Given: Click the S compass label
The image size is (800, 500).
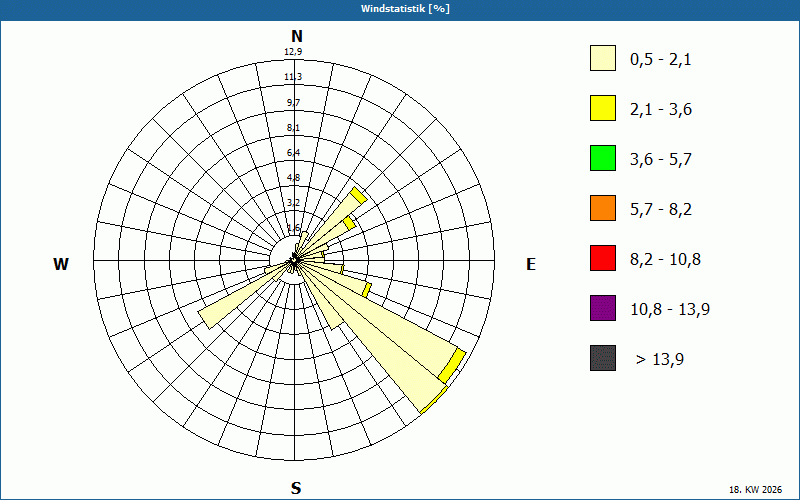Looking at the screenshot, I should [296, 488].
